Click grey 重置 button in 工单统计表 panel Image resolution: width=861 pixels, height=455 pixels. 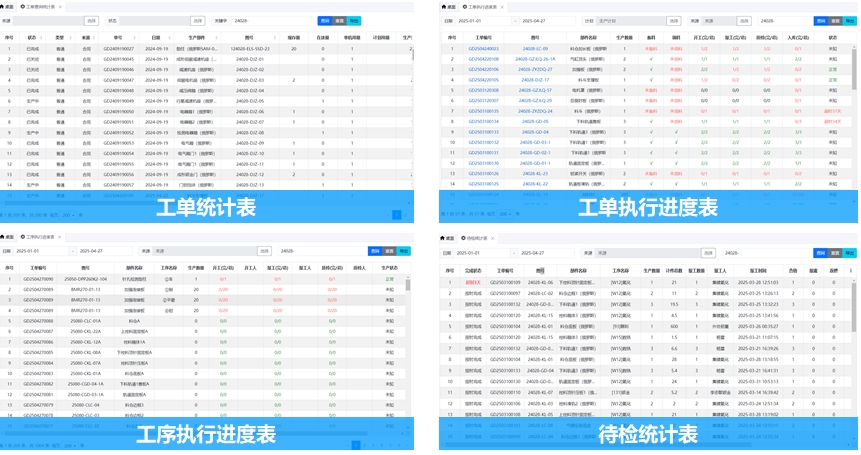tap(339, 21)
